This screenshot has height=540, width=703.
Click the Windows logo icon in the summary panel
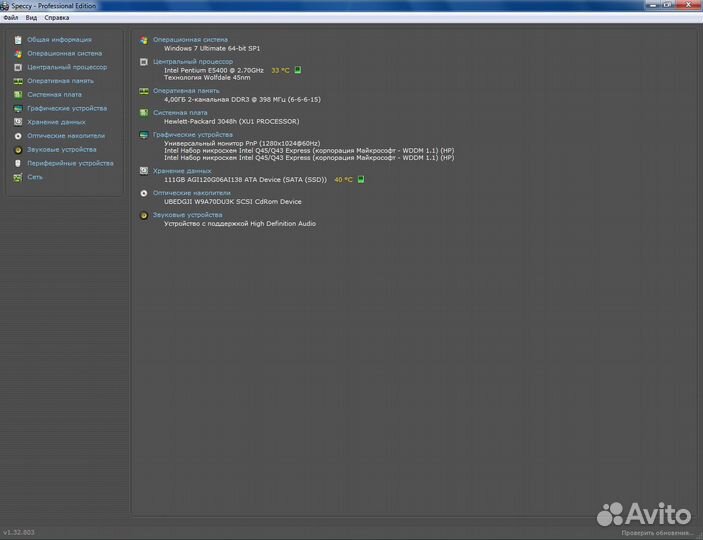point(144,40)
